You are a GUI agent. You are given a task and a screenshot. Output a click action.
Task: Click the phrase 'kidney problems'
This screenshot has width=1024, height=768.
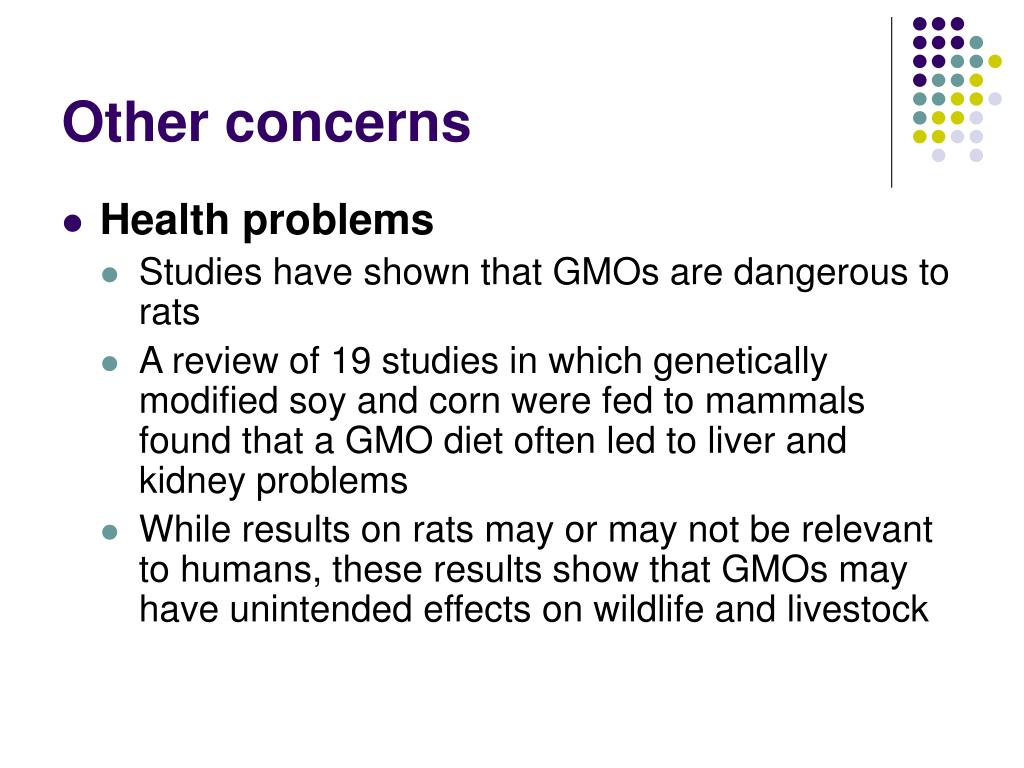click(x=273, y=482)
